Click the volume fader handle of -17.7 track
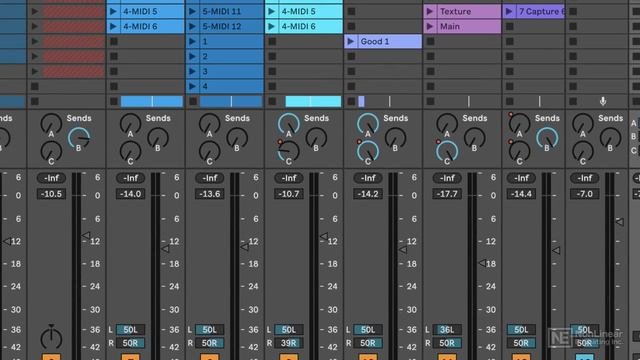 point(482,263)
